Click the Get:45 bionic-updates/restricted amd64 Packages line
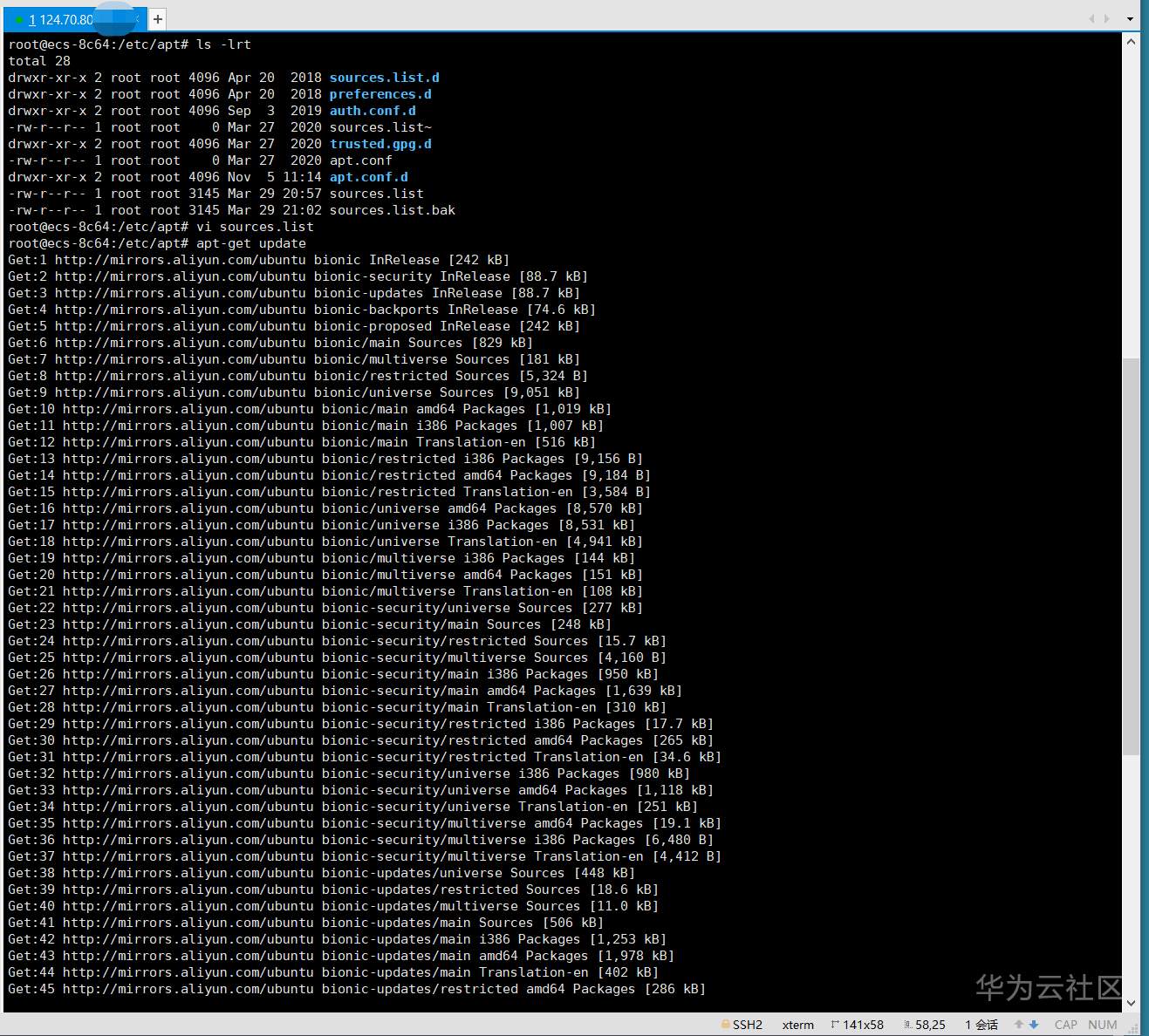 click(x=357, y=989)
